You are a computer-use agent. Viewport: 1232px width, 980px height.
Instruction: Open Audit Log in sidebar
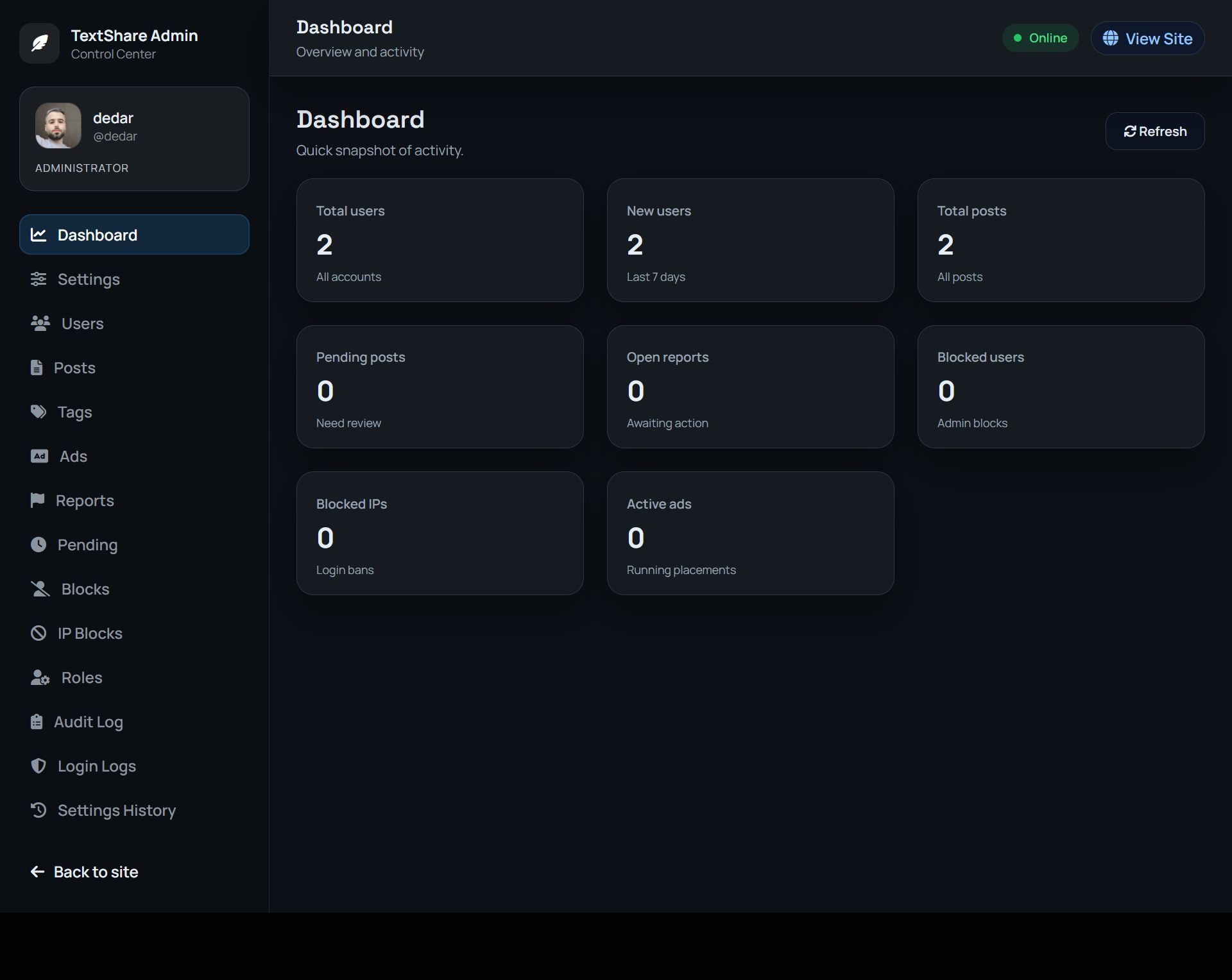(x=88, y=722)
